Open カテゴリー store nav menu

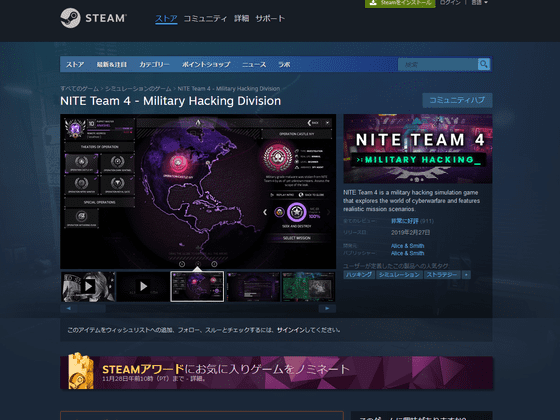(x=154, y=65)
